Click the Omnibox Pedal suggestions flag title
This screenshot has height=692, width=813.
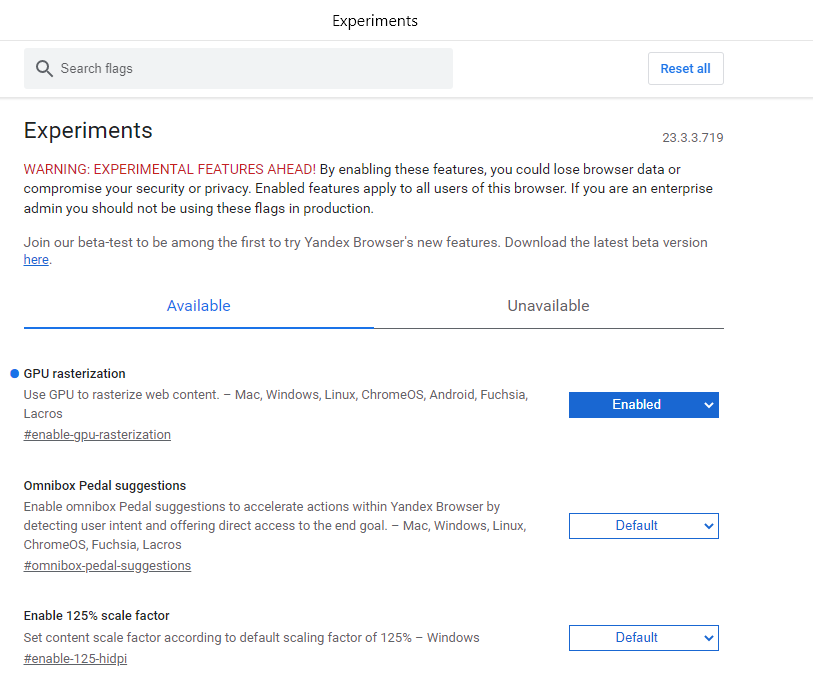click(105, 485)
